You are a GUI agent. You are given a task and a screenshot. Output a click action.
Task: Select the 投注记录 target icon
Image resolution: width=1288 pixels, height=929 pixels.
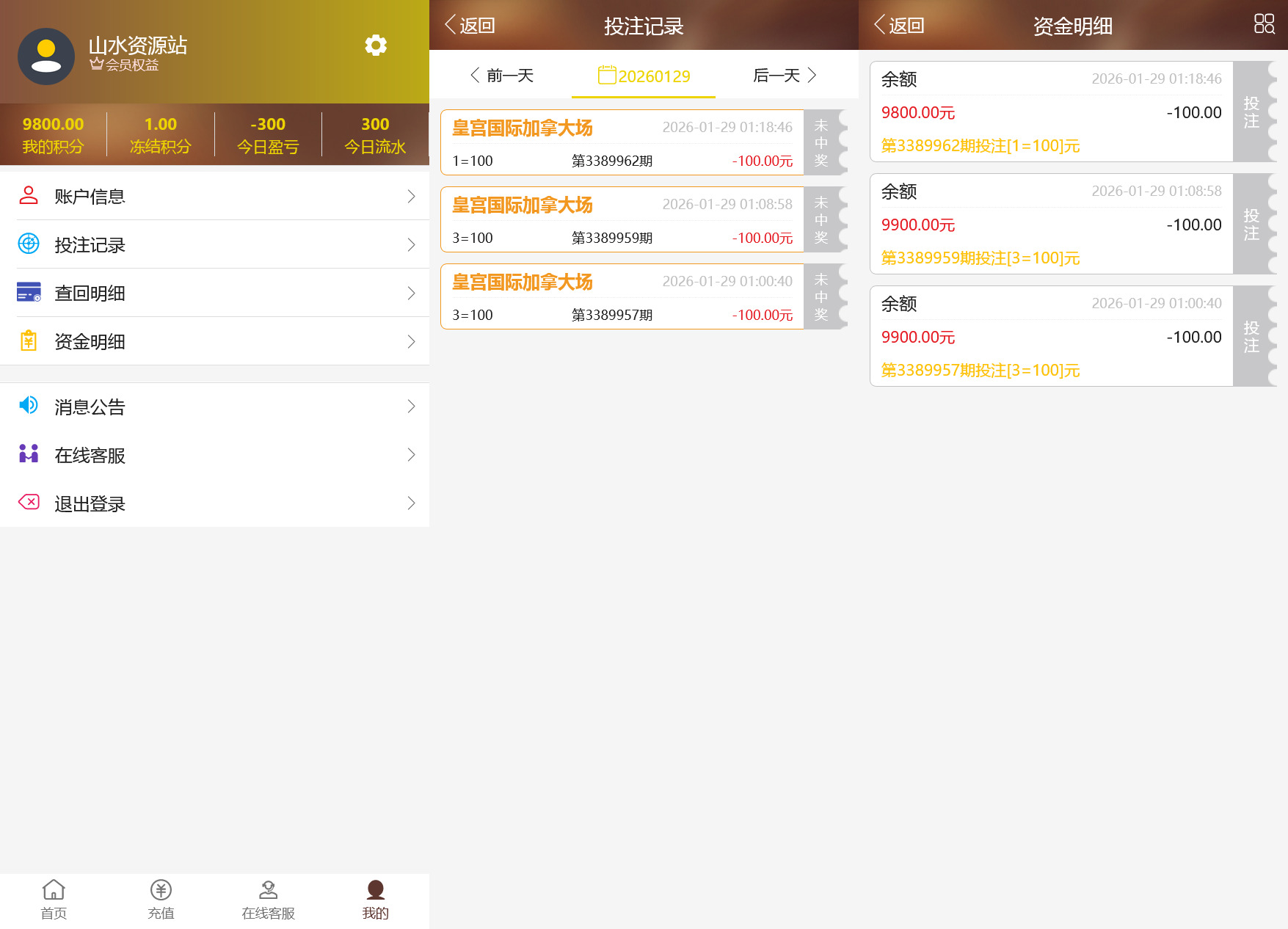(29, 243)
